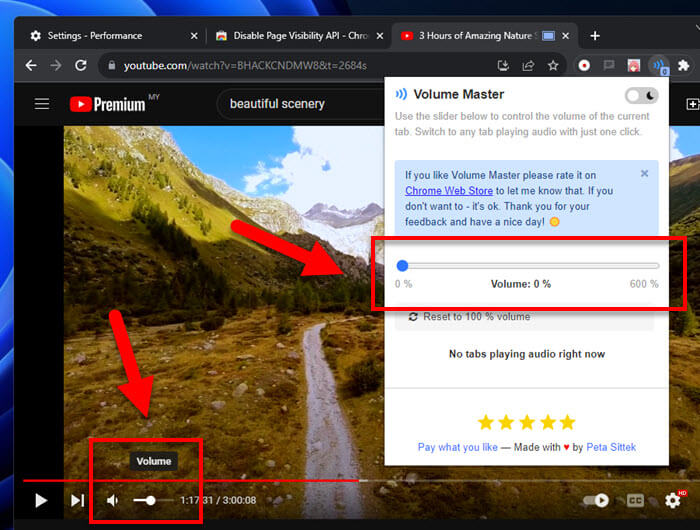This screenshot has height=530, width=700.
Task: Click the red video progress bar
Action: click(x=191, y=481)
